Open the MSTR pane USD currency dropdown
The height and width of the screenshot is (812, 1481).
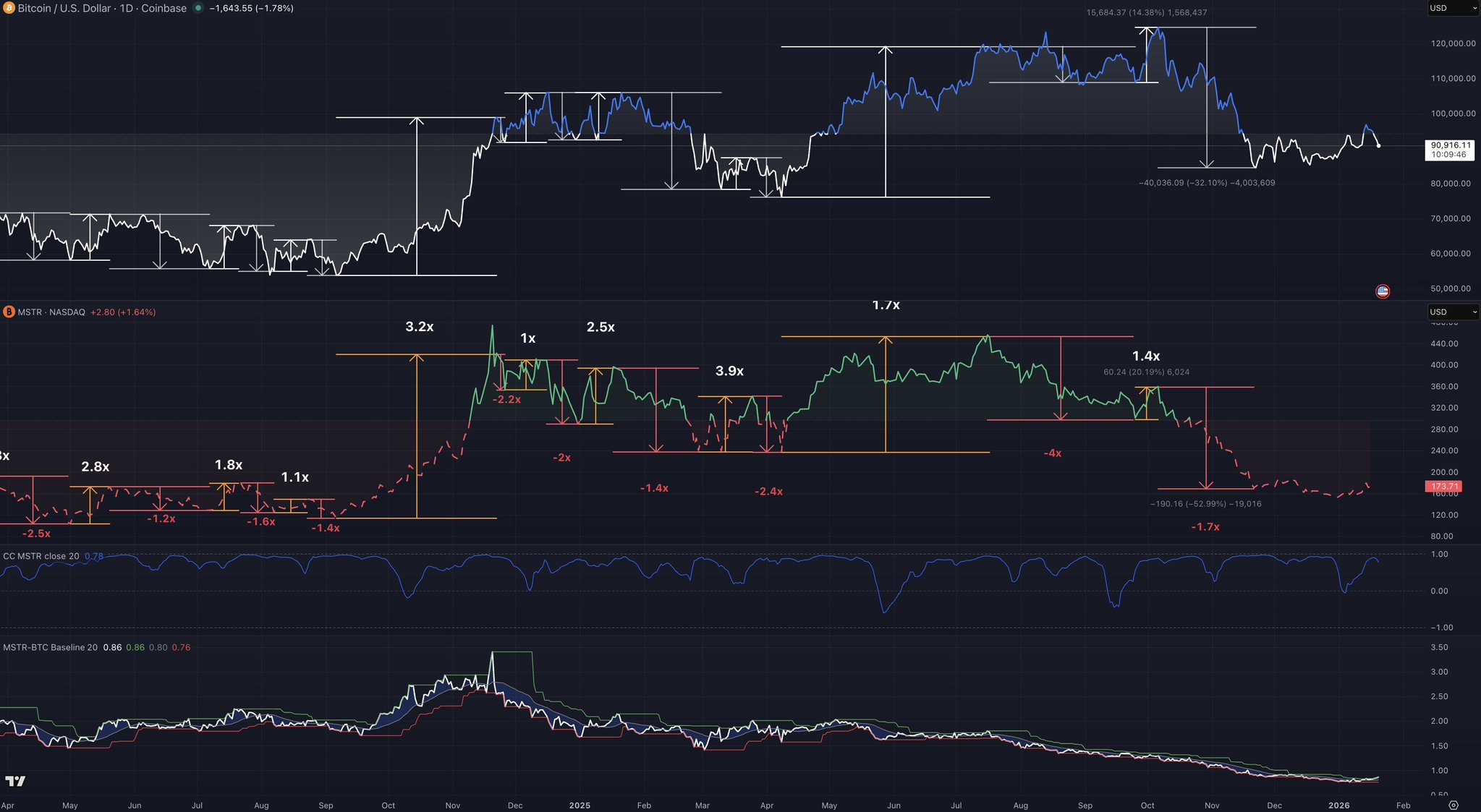click(x=1453, y=312)
